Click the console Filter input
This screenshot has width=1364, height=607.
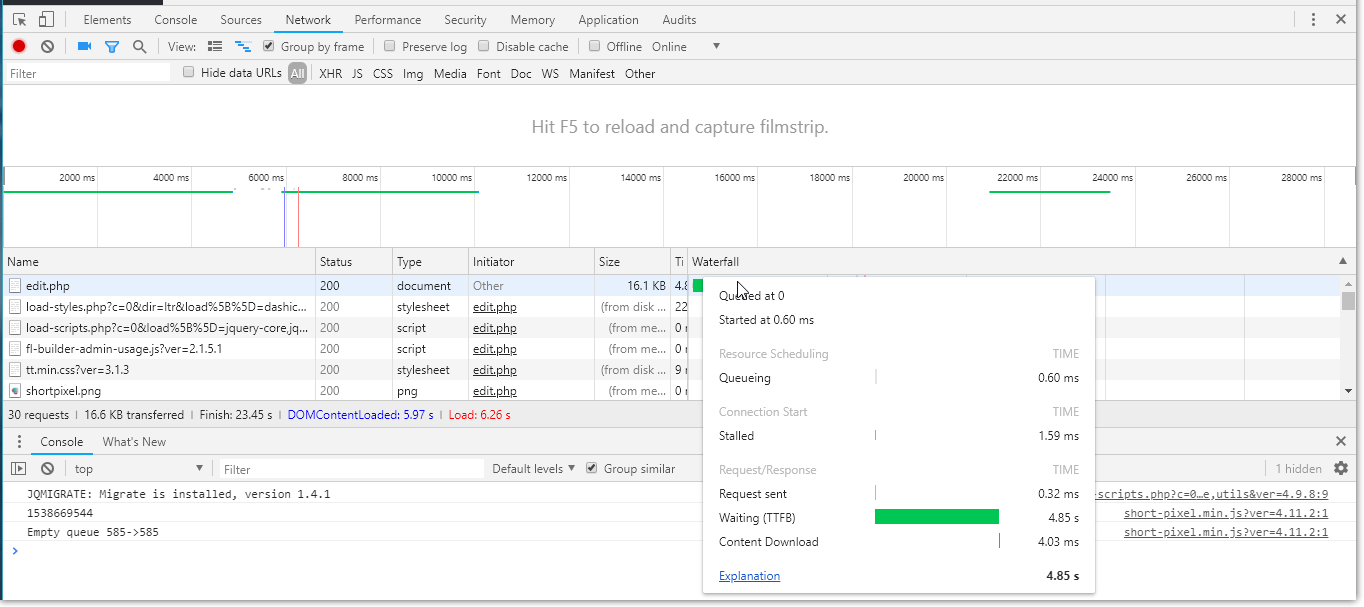coord(350,468)
